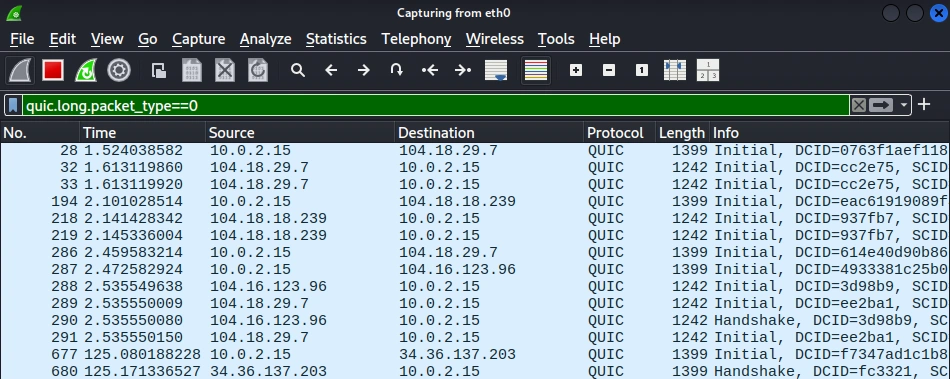Reload this capture file icon
The height and width of the screenshot is (379, 950).
click(x=257, y=71)
